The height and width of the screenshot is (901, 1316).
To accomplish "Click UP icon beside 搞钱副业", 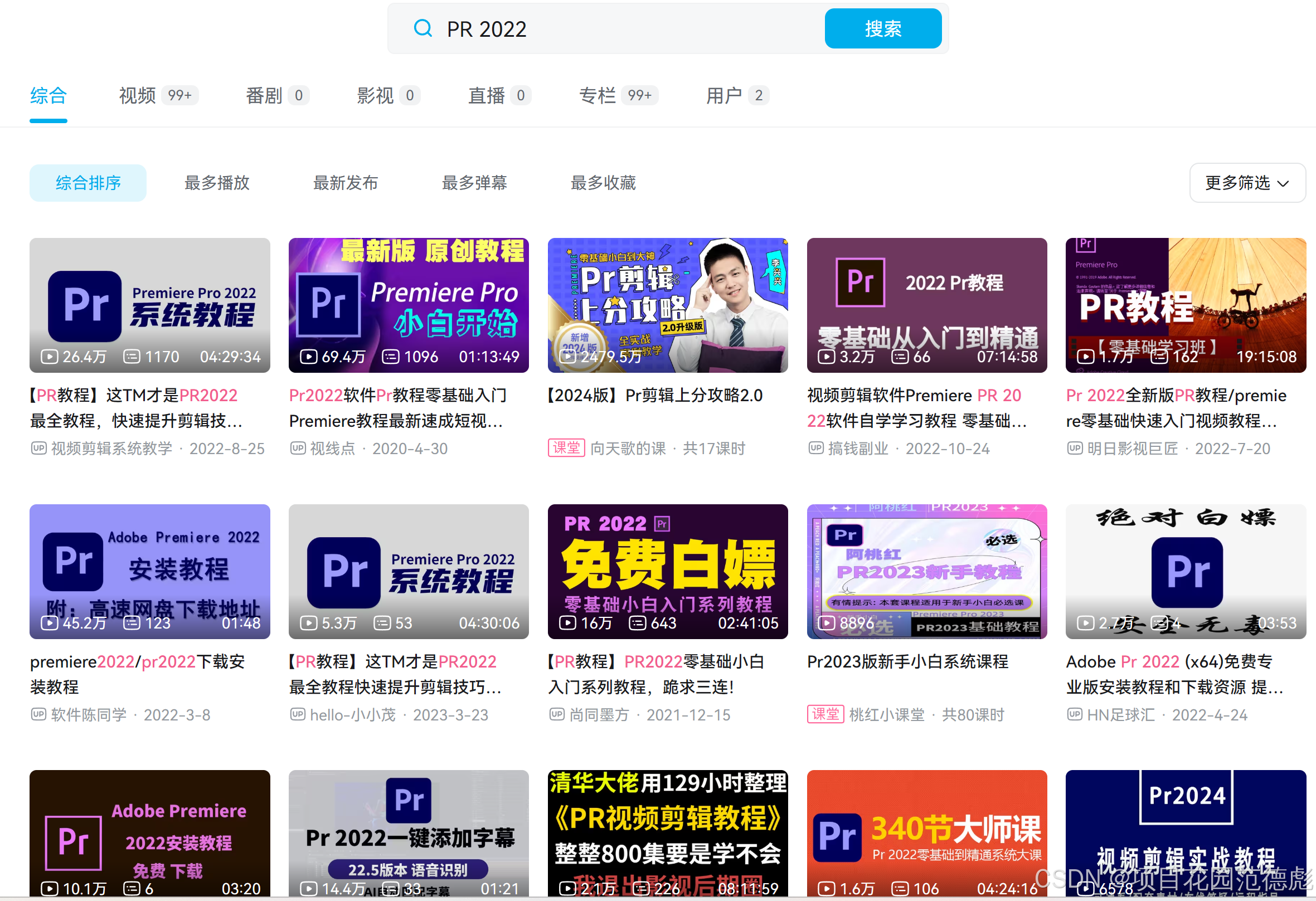I will tap(816, 448).
